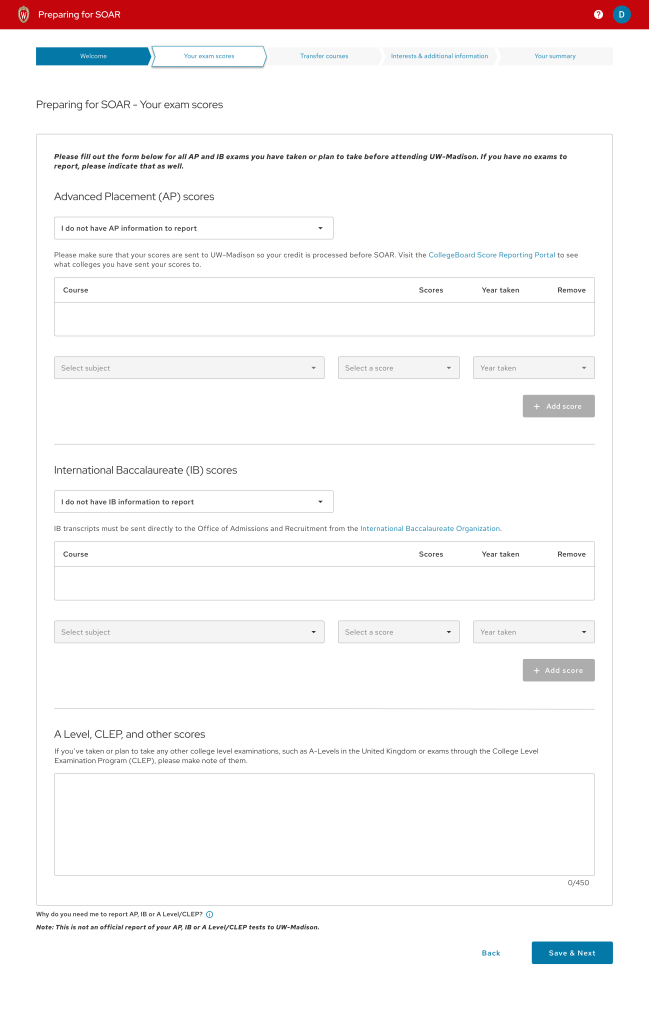Viewport: 649px width, 1024px height.
Task: Go to Interests & additional information
Action: (438, 56)
